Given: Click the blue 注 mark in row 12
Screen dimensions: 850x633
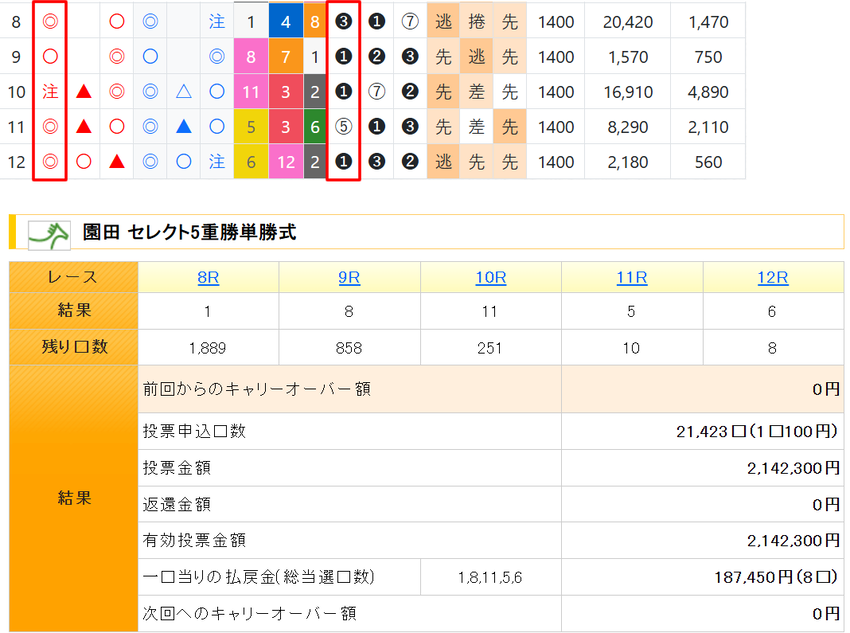Looking at the screenshot, I should click(x=217, y=162).
